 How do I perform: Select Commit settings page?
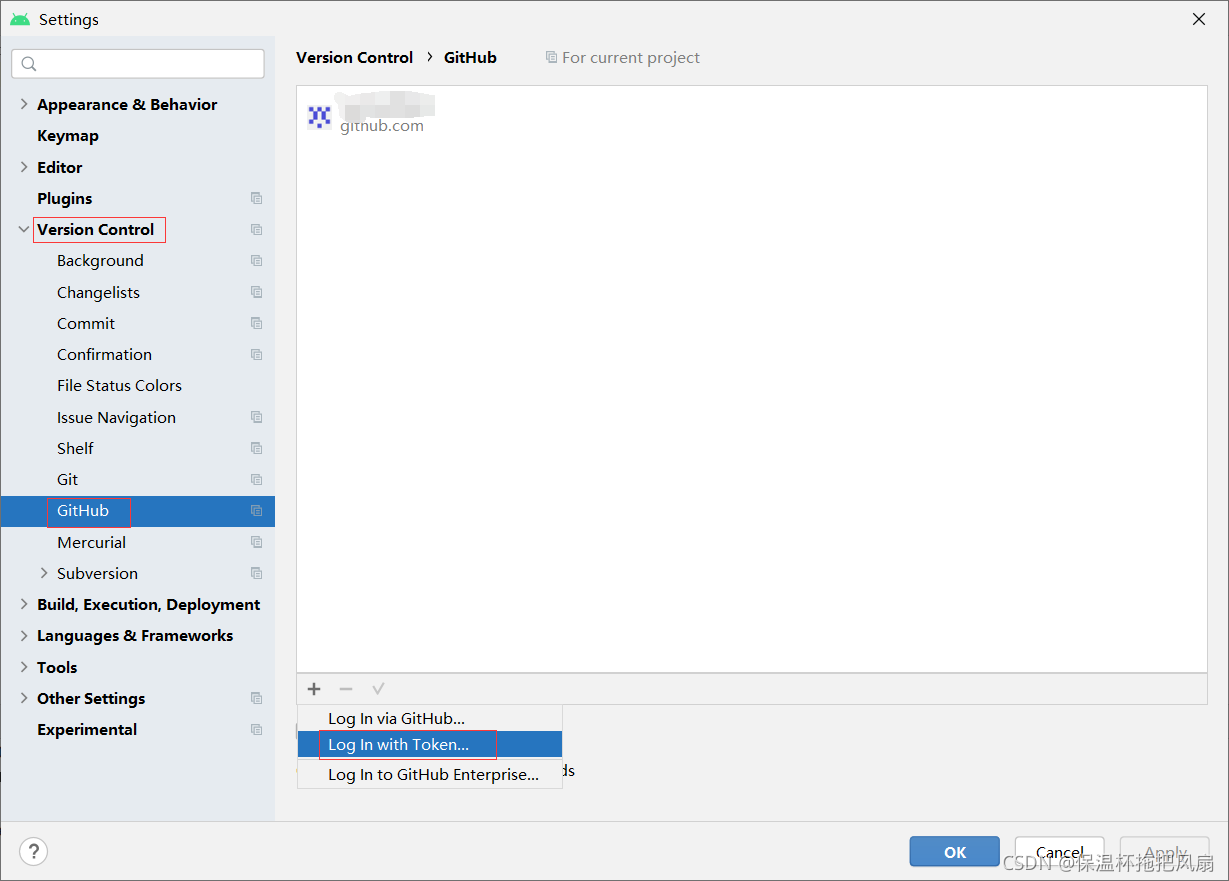click(86, 323)
